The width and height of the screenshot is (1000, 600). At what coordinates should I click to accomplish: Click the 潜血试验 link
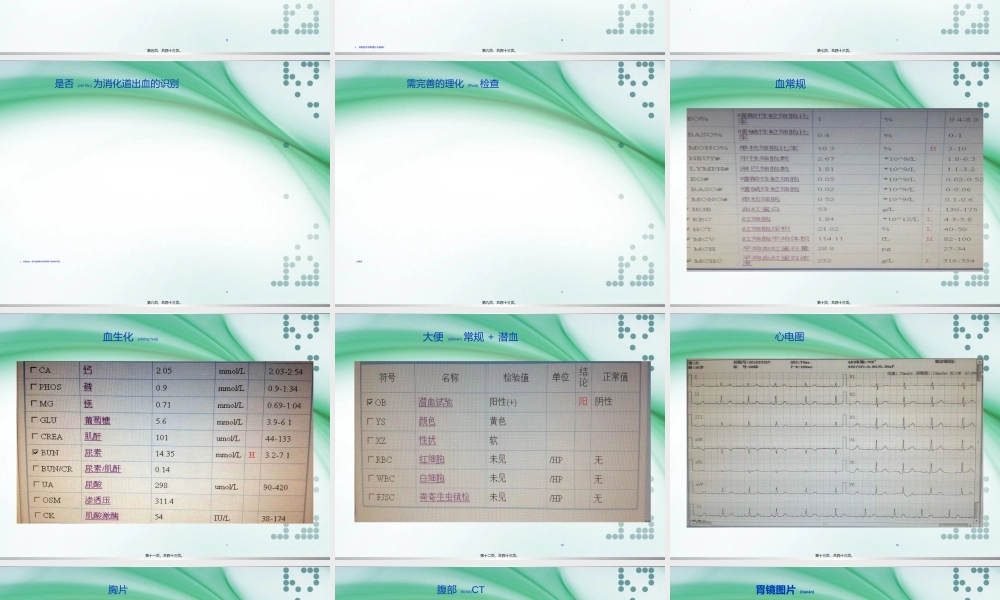point(435,402)
